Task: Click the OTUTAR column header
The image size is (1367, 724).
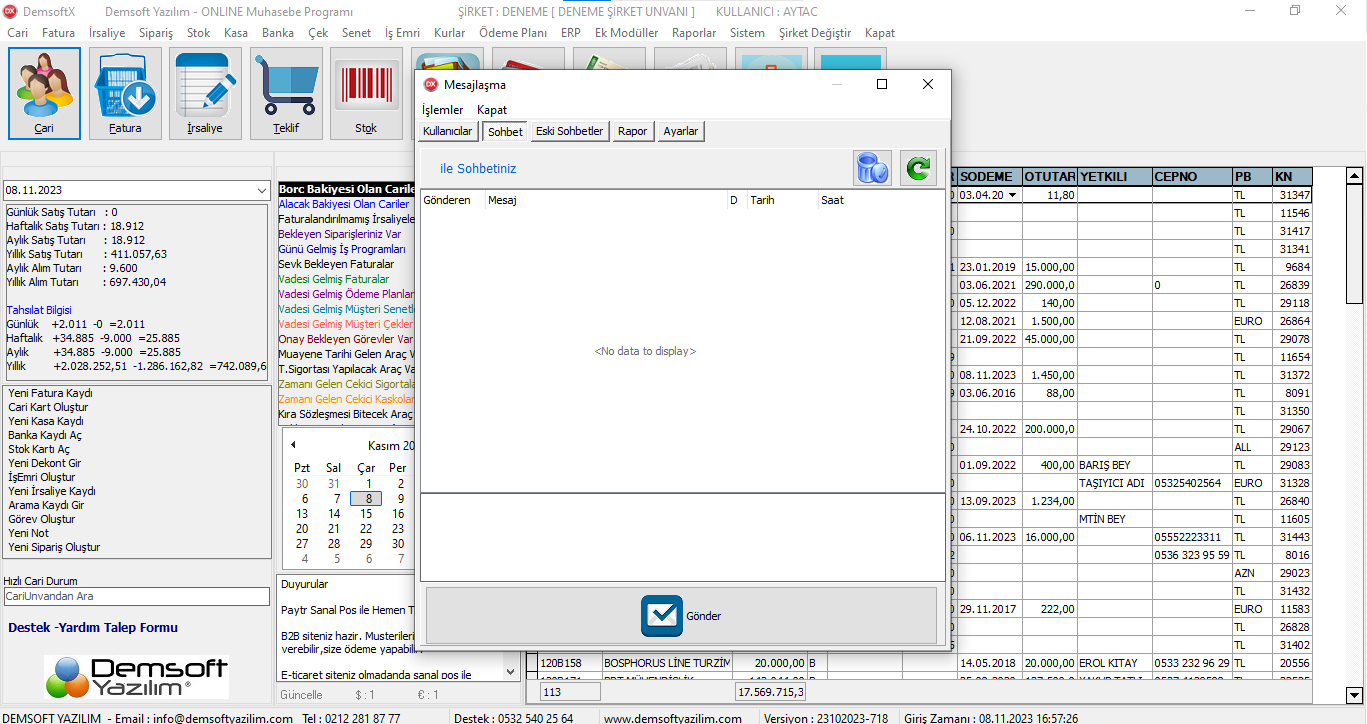Action: (1050, 177)
